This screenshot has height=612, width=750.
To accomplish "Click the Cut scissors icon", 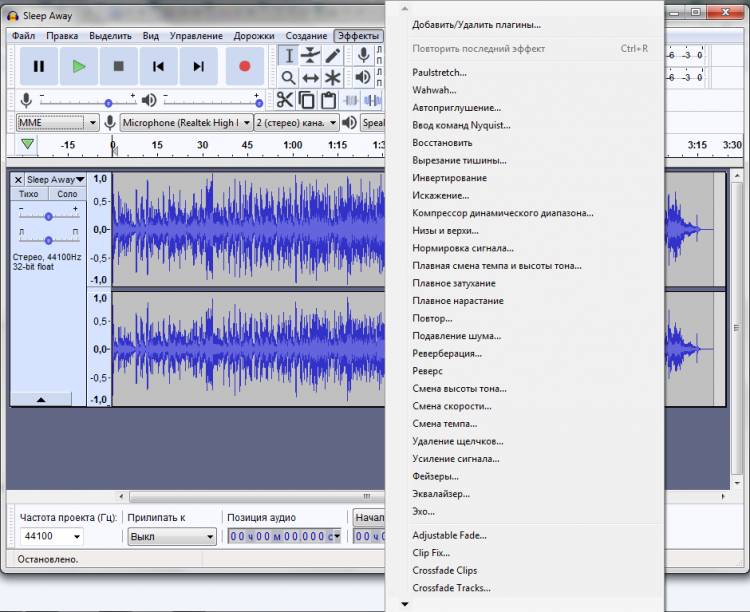I will click(284, 100).
